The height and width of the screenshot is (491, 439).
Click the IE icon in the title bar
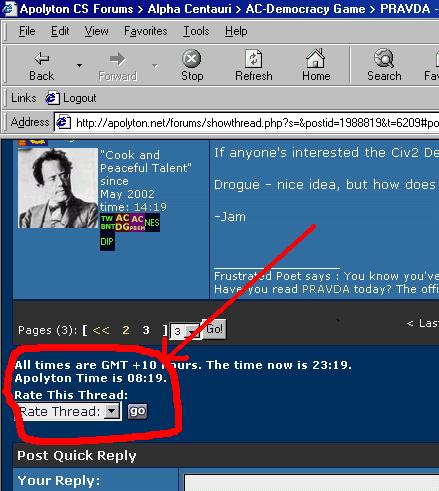click(x=9, y=9)
